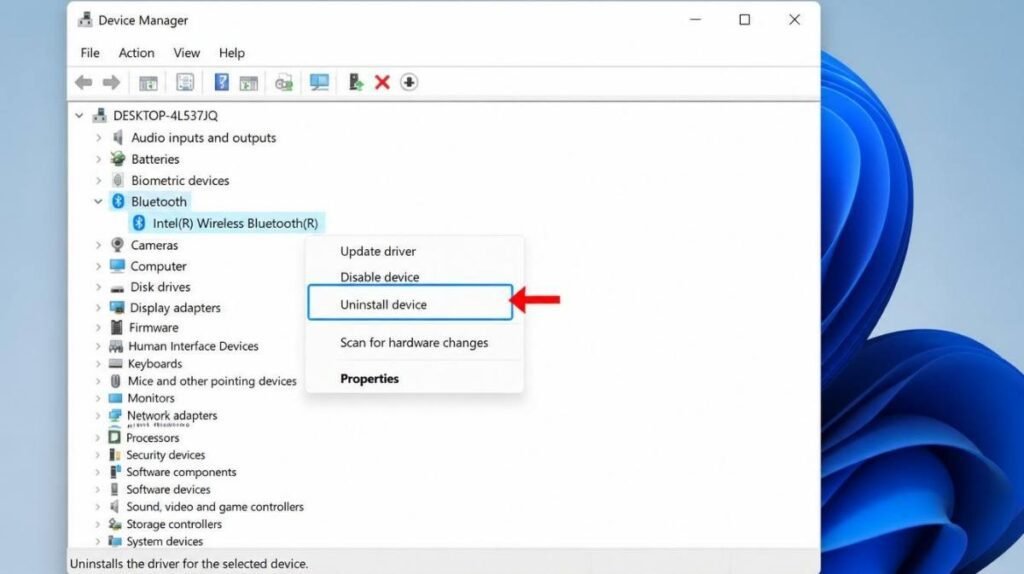The image size is (1024, 574).
Task: Click Show/Hide Console Tree toolbar icon
Action: click(148, 82)
